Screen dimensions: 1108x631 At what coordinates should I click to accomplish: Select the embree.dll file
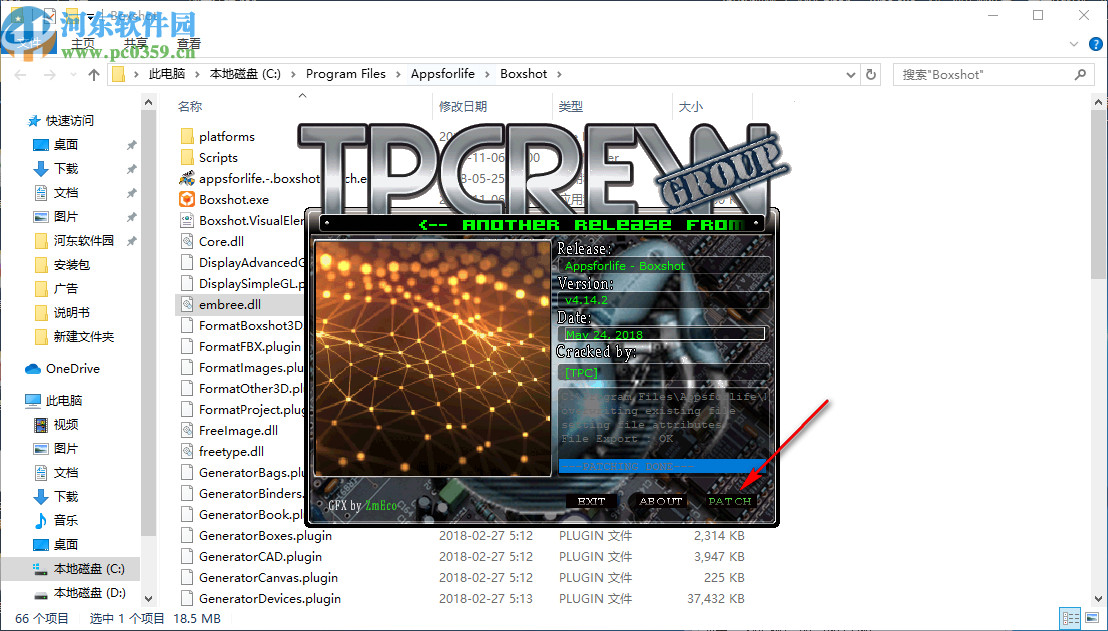(230, 305)
